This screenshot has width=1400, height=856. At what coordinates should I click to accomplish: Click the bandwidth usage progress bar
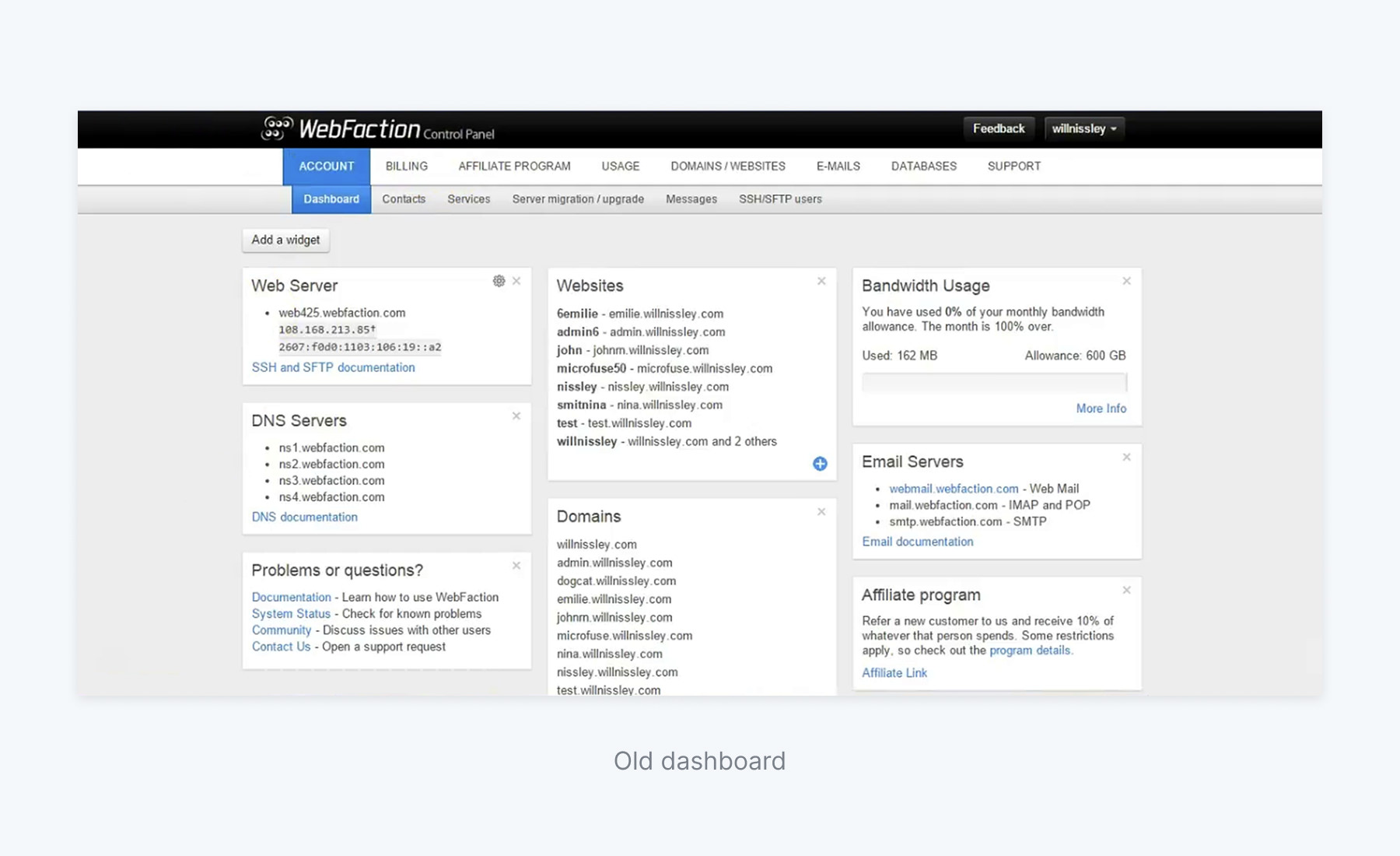click(994, 382)
